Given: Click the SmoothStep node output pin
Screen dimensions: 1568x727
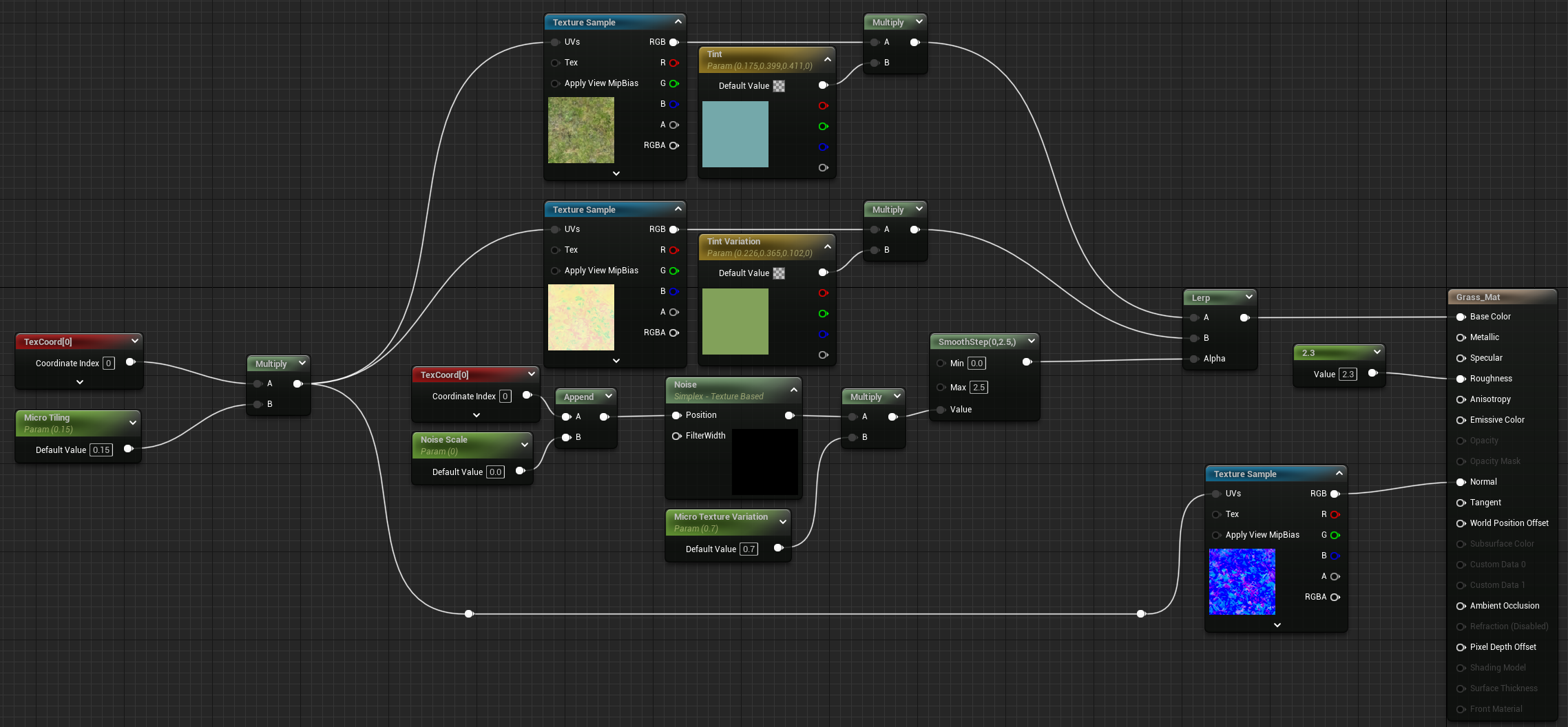Looking at the screenshot, I should [1027, 362].
